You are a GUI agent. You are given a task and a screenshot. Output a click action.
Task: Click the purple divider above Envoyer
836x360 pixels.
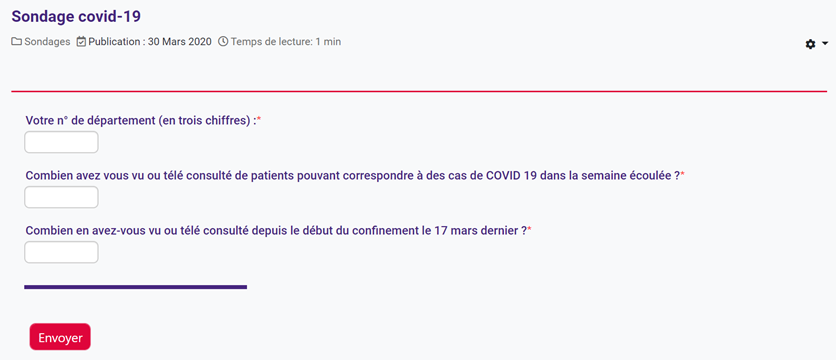[135, 287]
